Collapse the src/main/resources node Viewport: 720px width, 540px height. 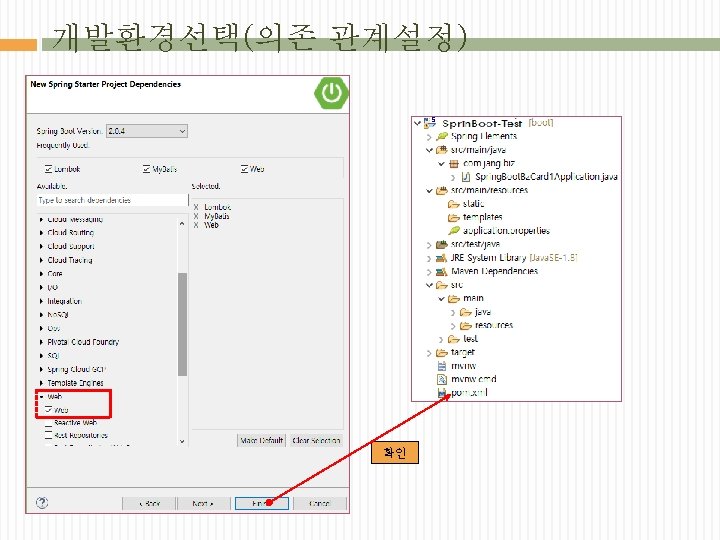coord(429,191)
